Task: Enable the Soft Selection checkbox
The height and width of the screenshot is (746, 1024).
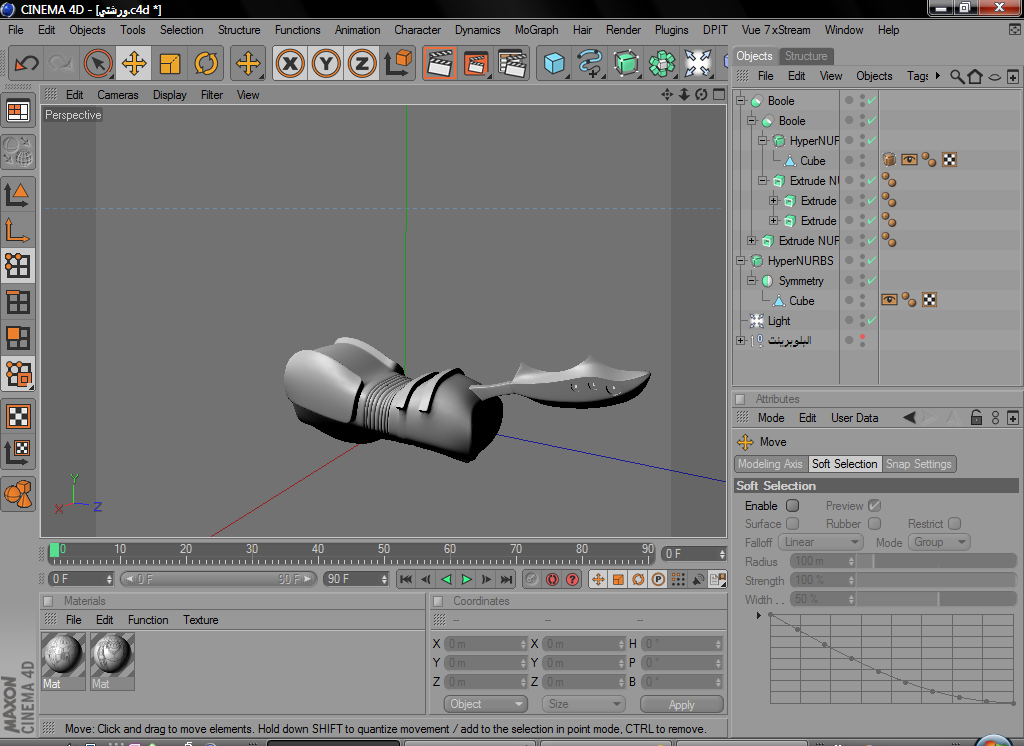Action: tap(792, 506)
